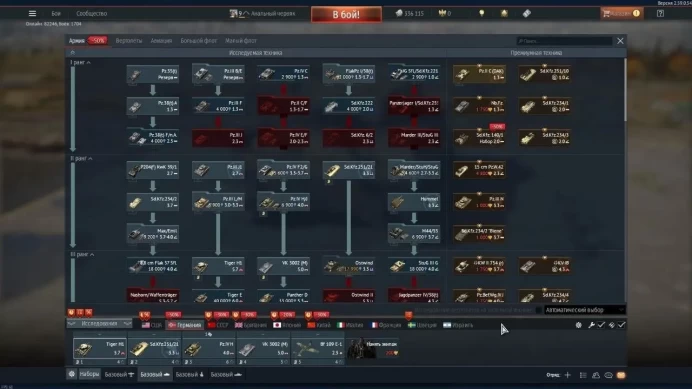The width and height of the screenshot is (692, 389).
Task: Select the СССР nation tab
Action: pyautogui.click(x=218, y=325)
